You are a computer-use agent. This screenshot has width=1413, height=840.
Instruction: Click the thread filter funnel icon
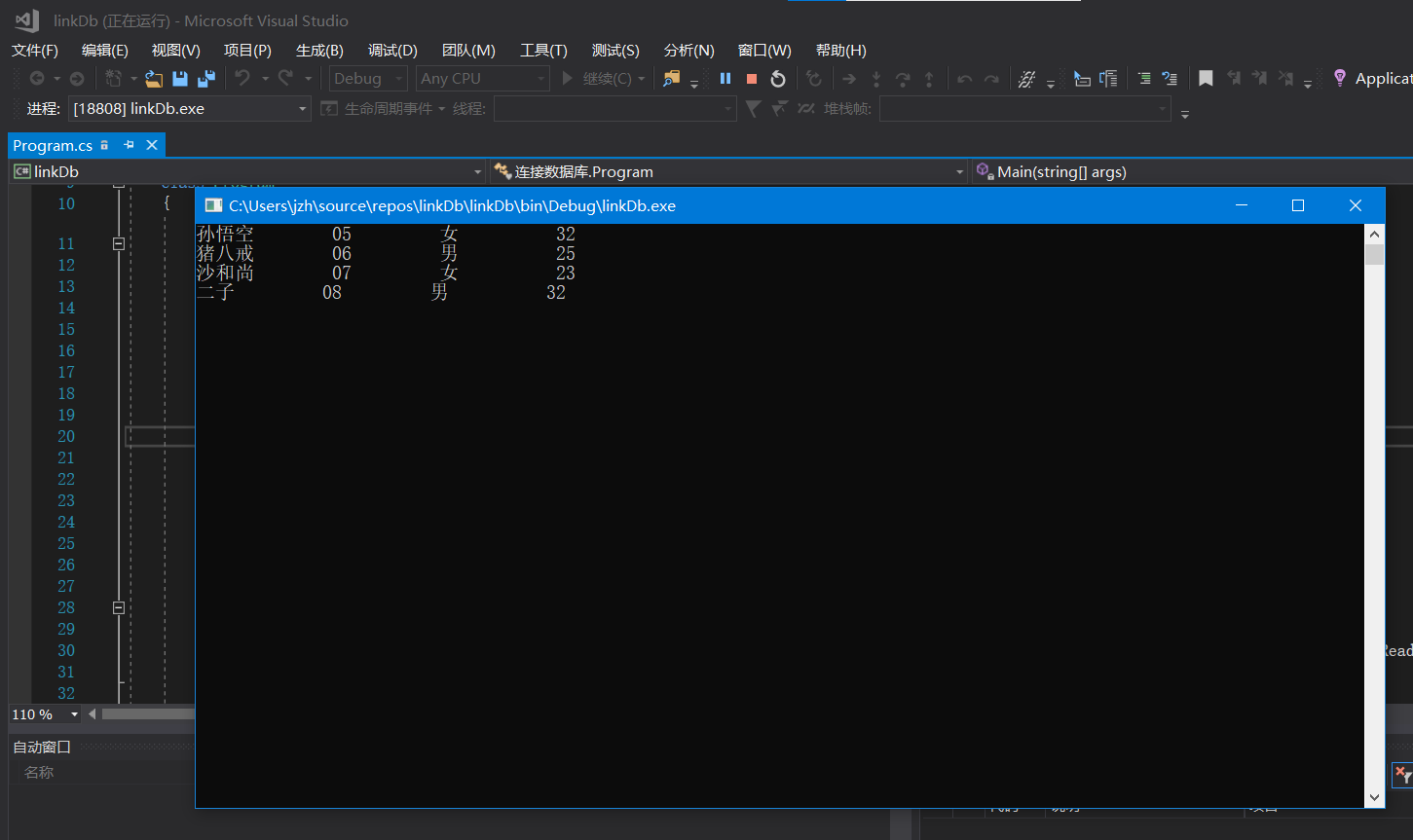pyautogui.click(x=753, y=109)
